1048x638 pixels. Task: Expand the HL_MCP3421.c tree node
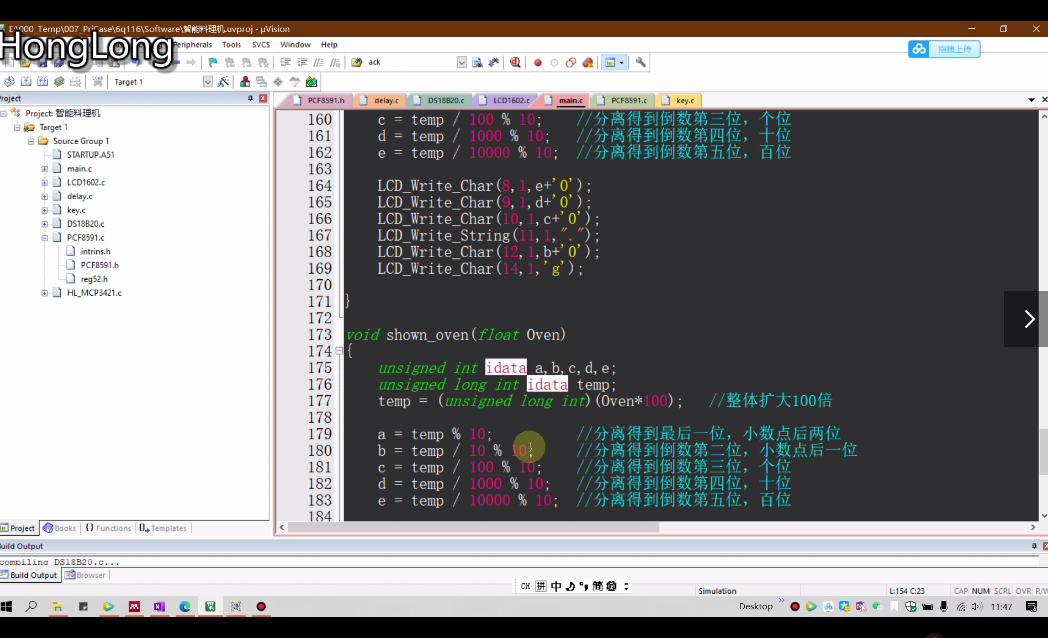[45, 293]
